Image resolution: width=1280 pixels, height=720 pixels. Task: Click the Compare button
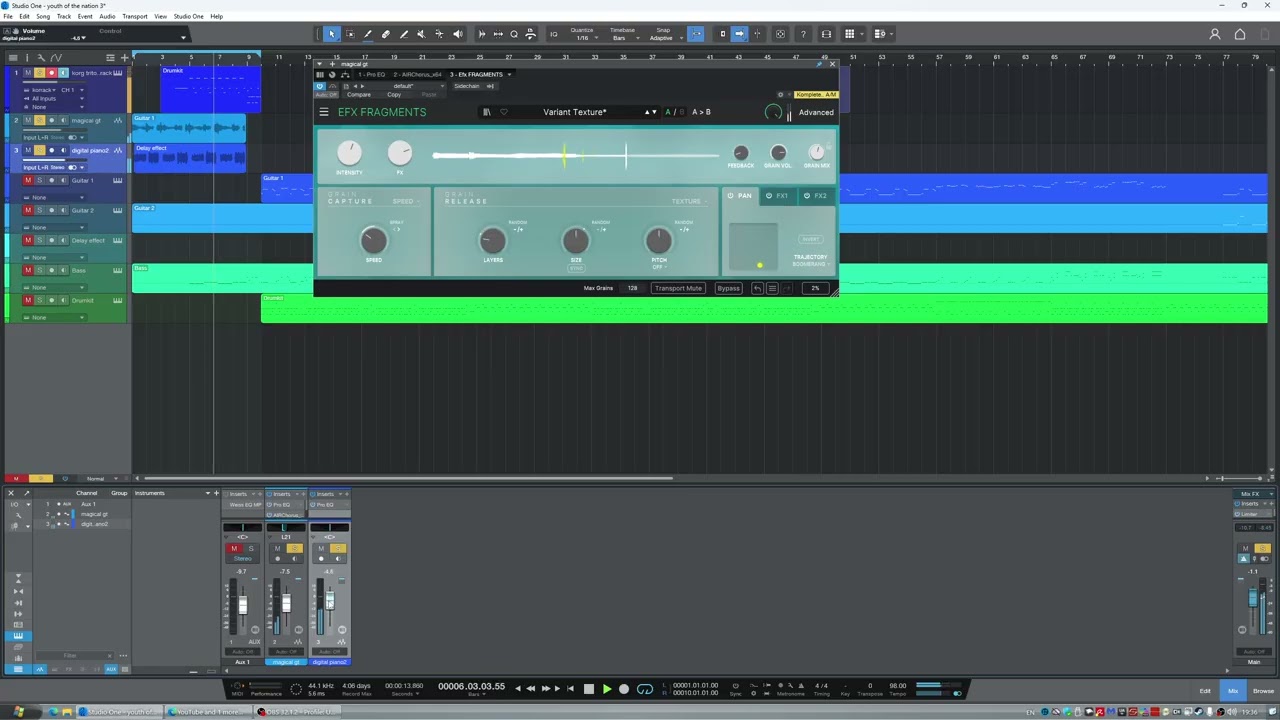pyautogui.click(x=358, y=95)
